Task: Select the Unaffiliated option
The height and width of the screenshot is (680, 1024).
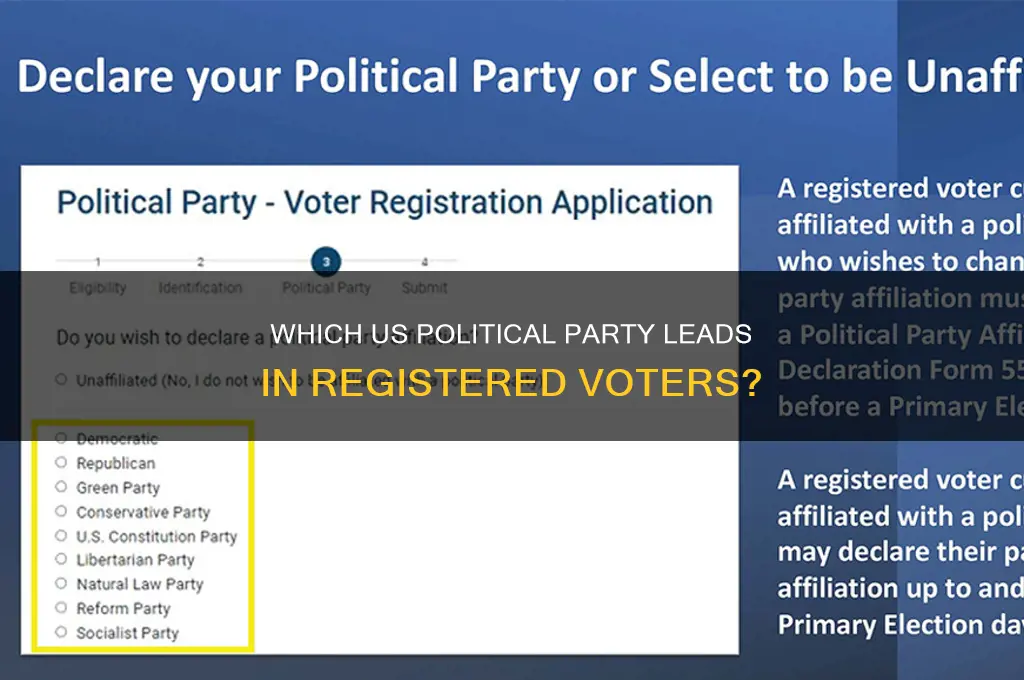Action: (x=61, y=378)
